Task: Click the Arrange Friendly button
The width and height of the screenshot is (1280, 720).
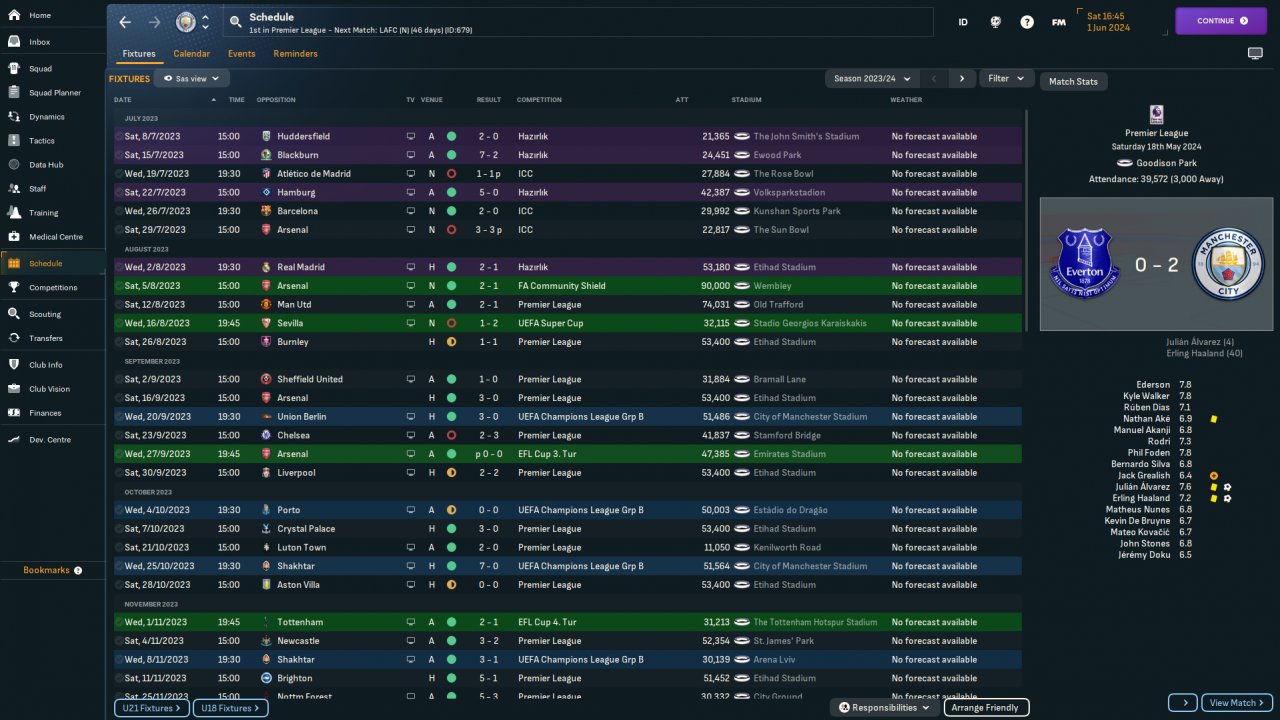Action: pos(984,708)
